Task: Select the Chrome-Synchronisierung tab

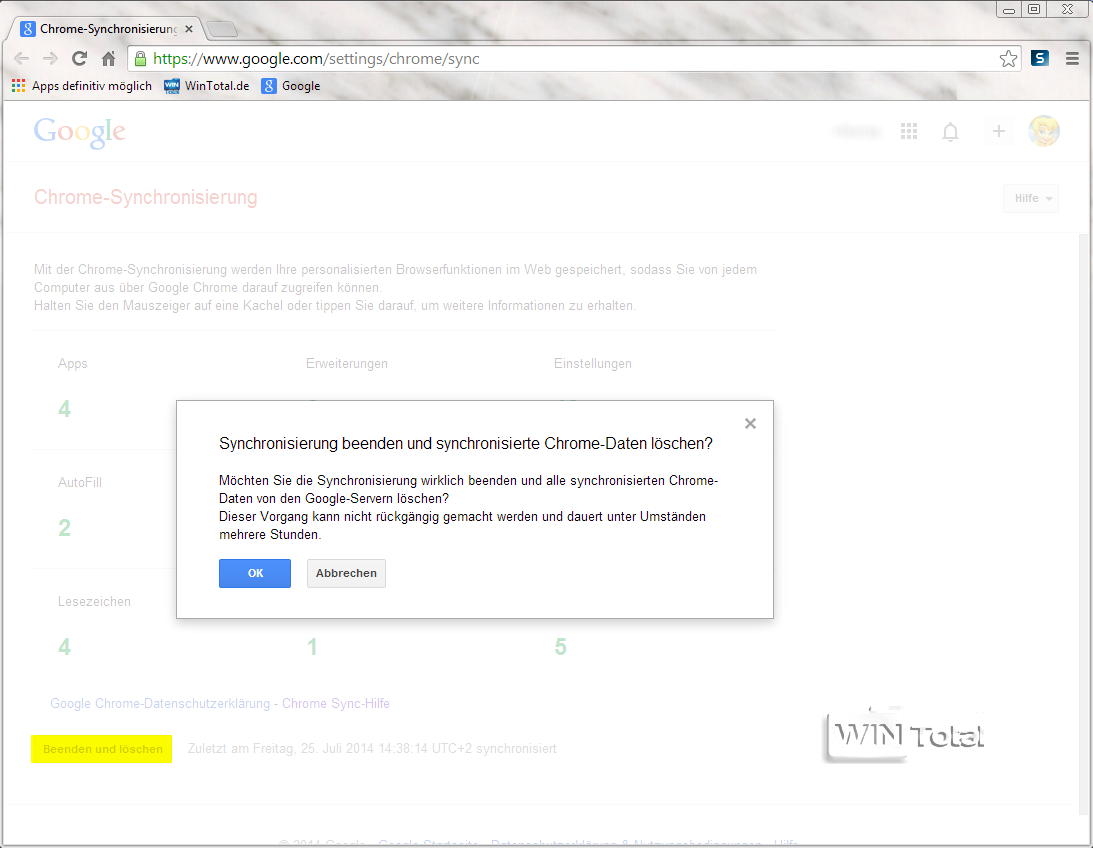Action: click(105, 29)
